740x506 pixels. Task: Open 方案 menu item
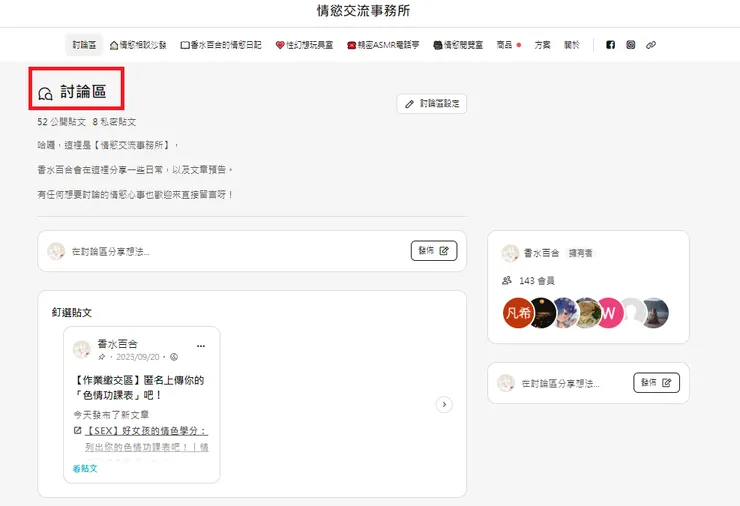point(542,45)
